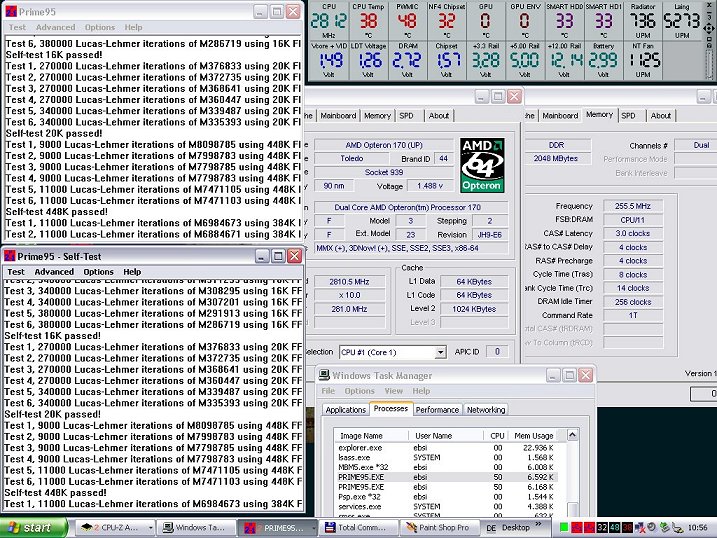Open the Test menu in top Prime95 window
Viewport: 717px width, 538px height.
point(17,27)
